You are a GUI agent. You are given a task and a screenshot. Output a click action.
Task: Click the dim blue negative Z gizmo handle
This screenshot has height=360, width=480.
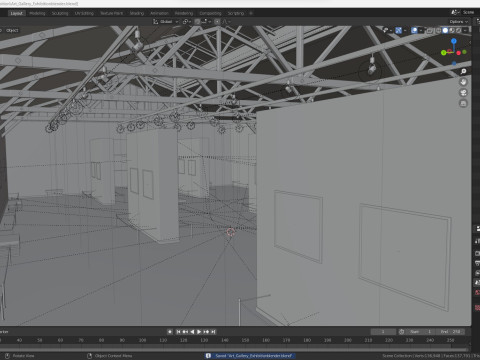pyautogui.click(x=454, y=63)
